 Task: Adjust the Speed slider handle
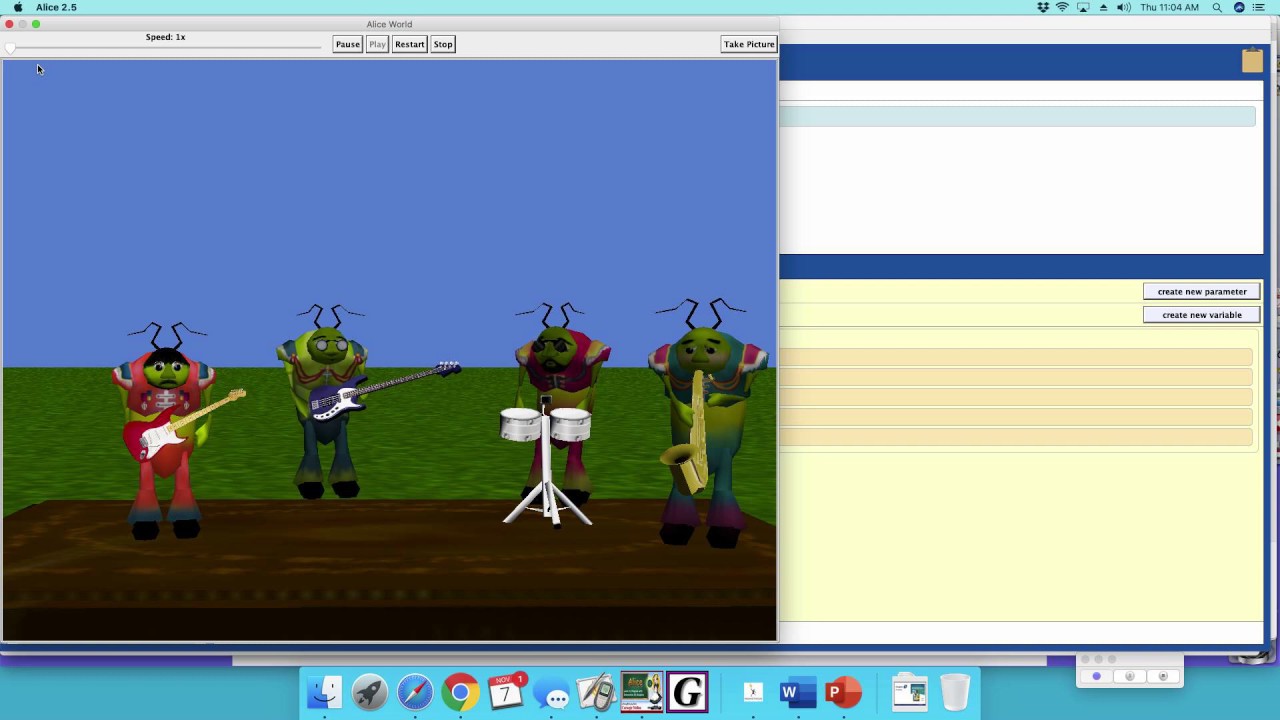(10, 48)
